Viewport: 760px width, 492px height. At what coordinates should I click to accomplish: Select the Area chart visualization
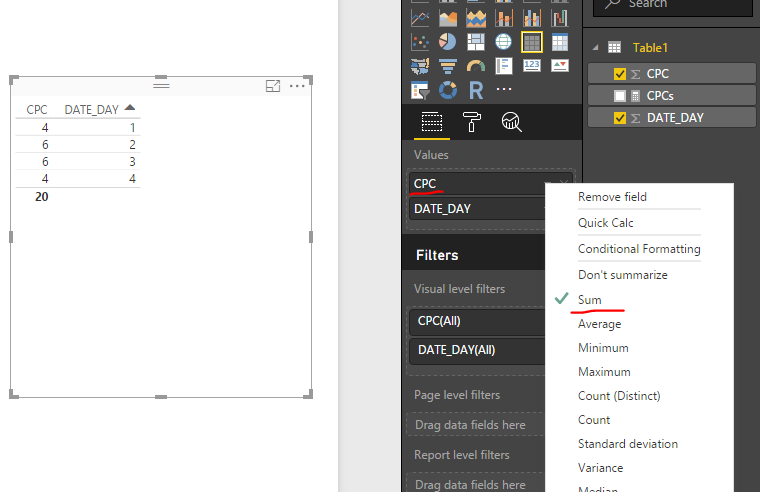tap(448, 18)
